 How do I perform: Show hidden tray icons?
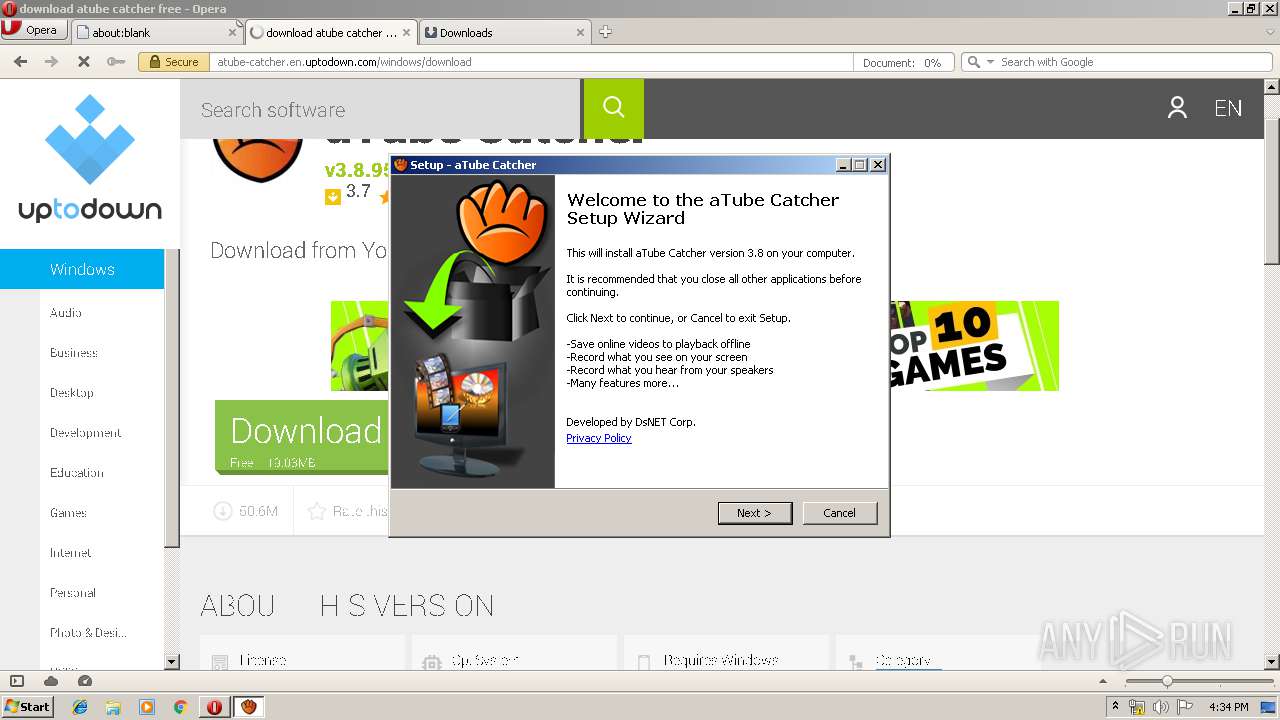click(x=1115, y=707)
